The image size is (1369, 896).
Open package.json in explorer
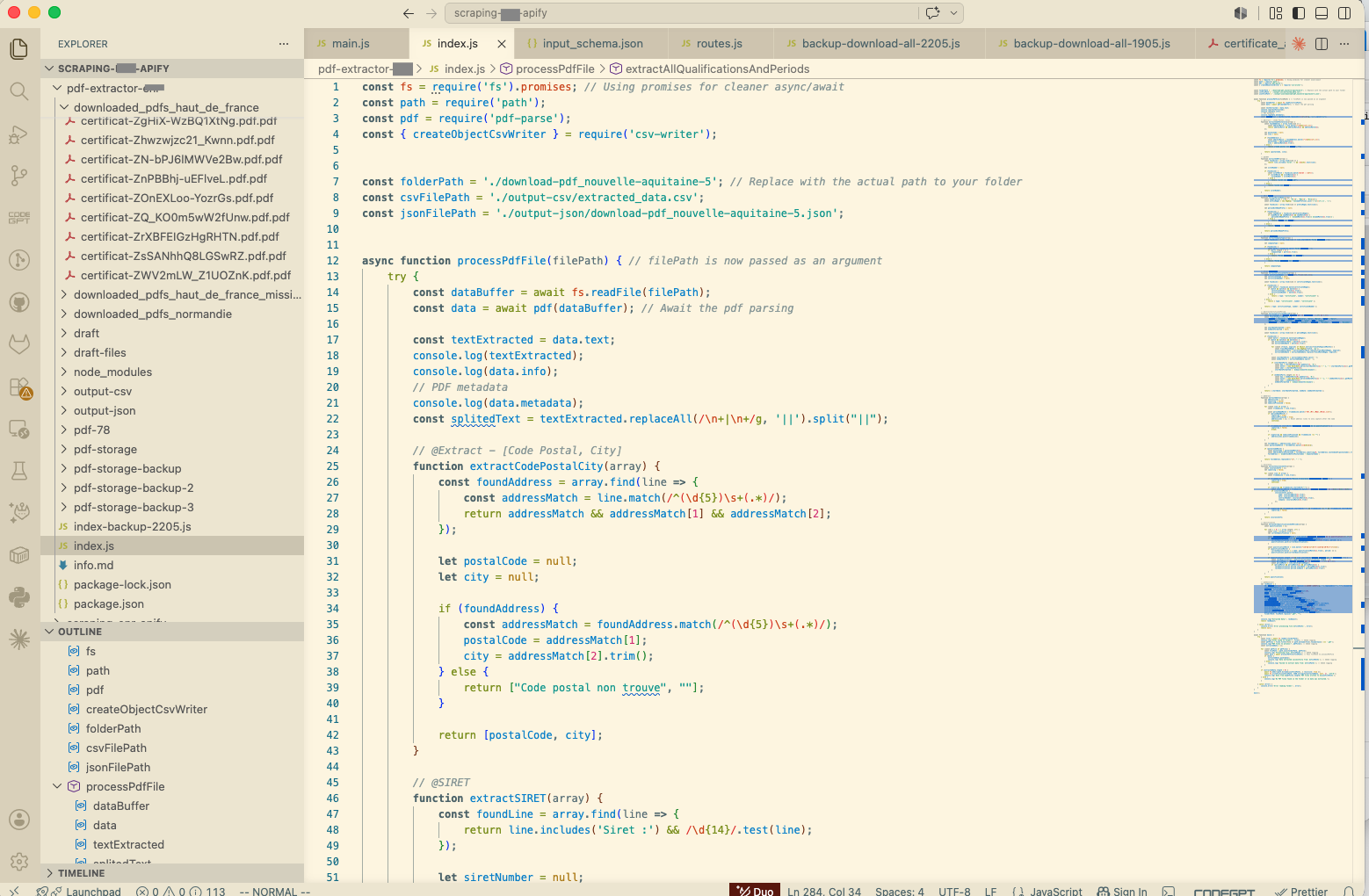tap(172, 603)
